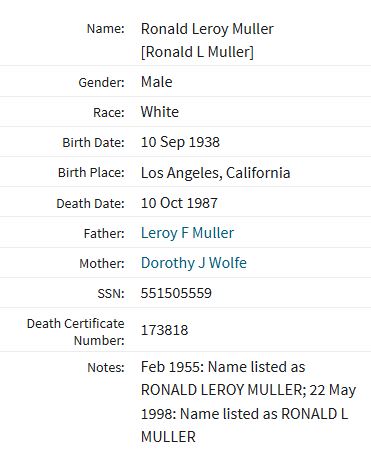
Task: Click the SSN value 551505559
Action: click(x=176, y=293)
